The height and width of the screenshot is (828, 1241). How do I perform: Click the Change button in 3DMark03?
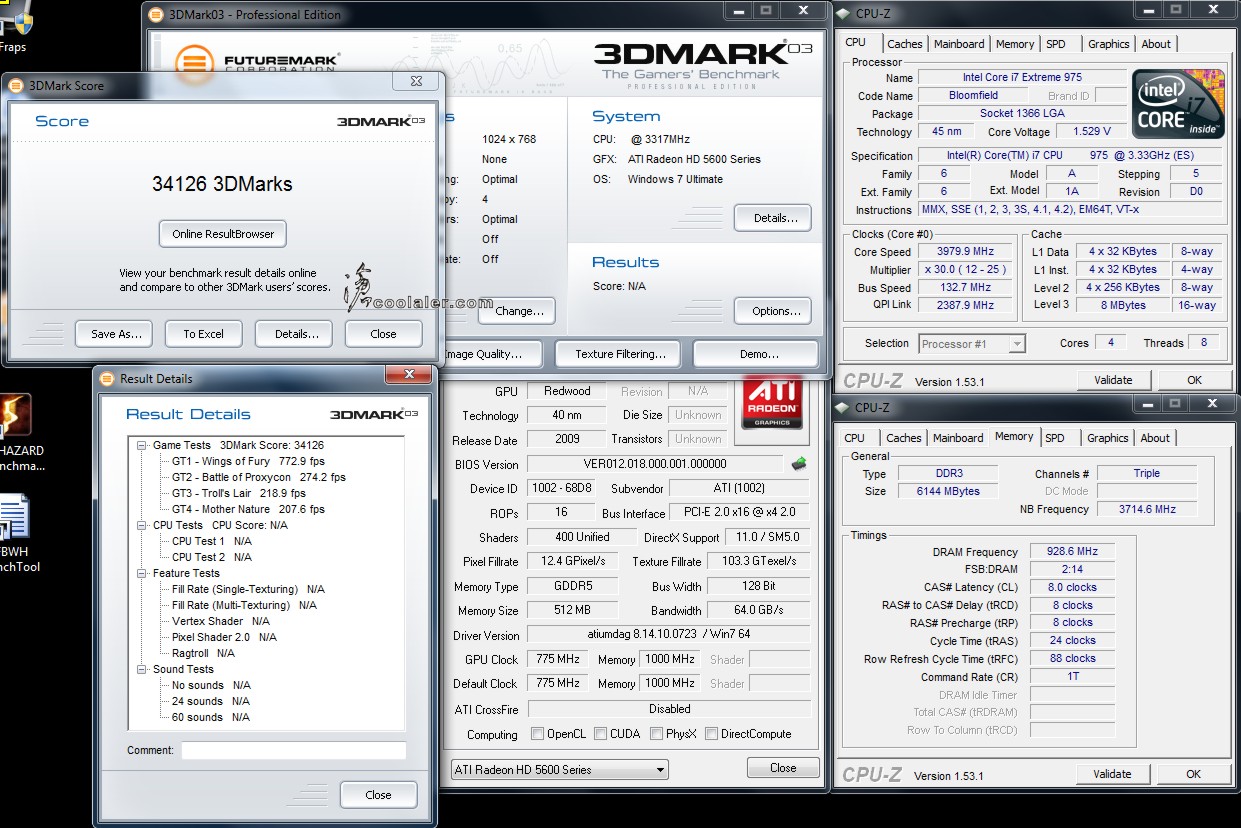[x=519, y=311]
